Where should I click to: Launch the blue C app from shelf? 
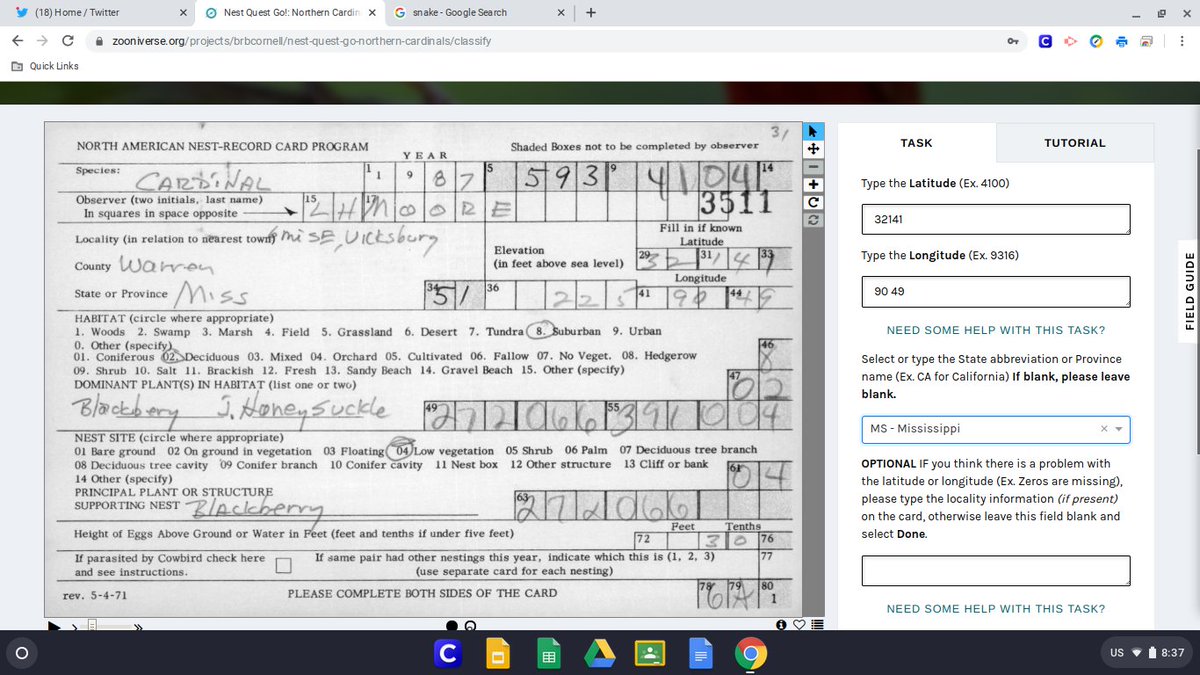(448, 654)
